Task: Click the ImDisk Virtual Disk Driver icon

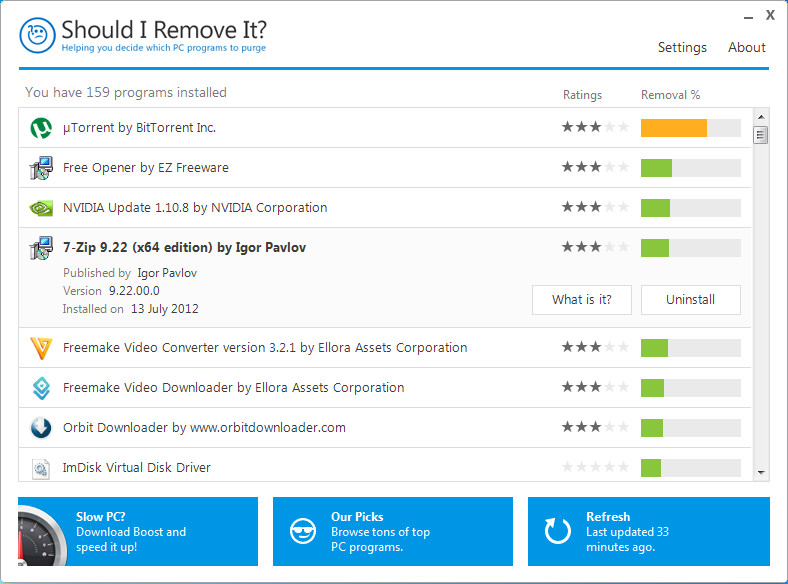Action: [x=41, y=468]
